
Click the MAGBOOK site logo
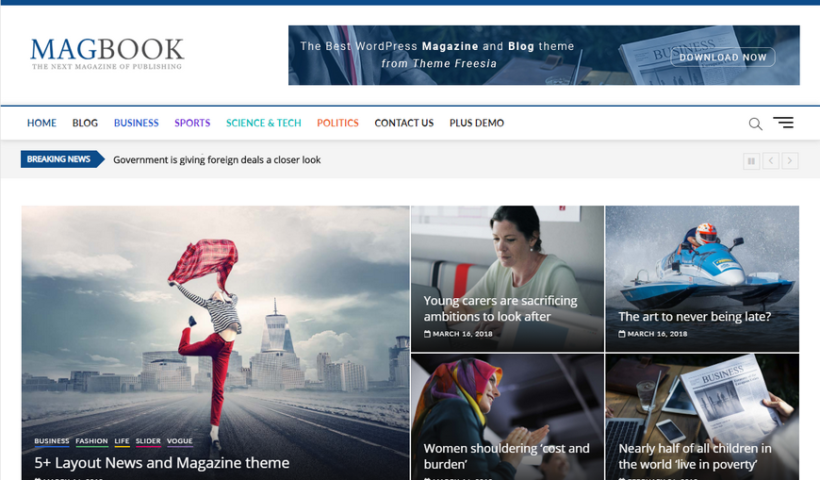(107, 49)
